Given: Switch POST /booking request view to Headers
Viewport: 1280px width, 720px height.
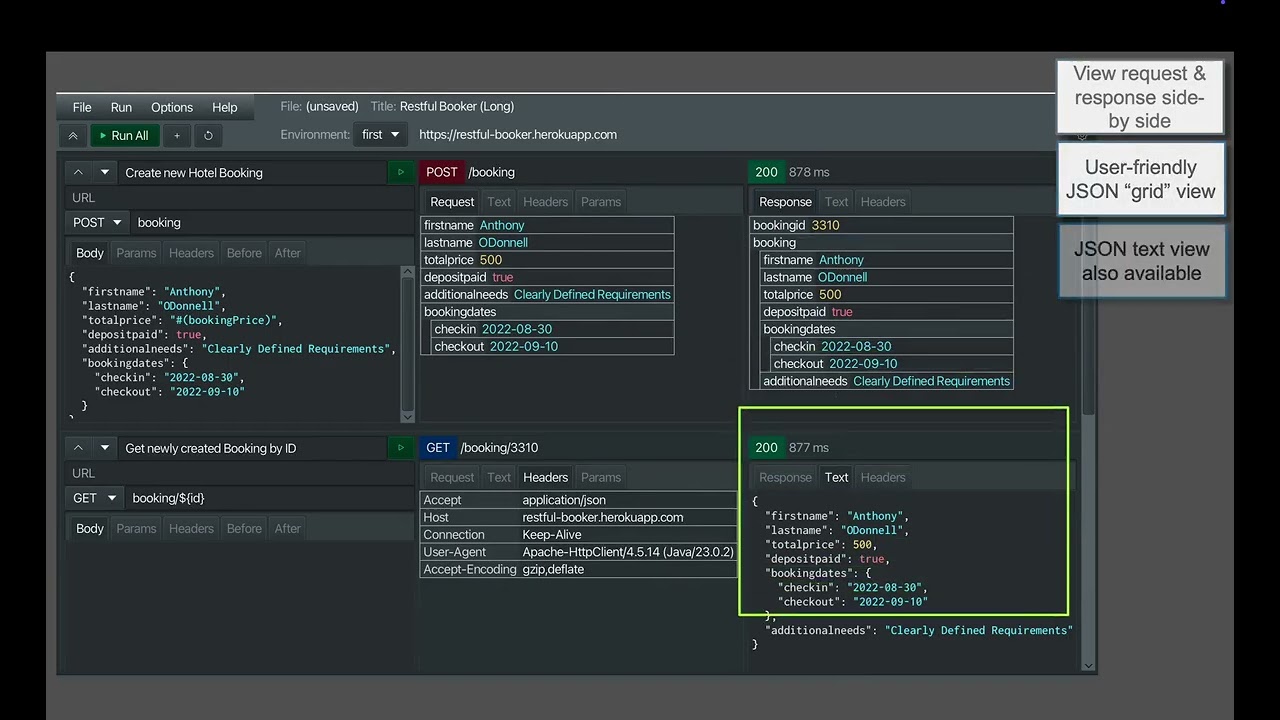Looking at the screenshot, I should 546,201.
